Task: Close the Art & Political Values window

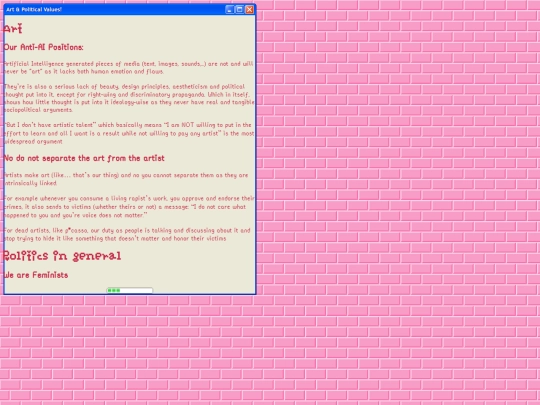Action: click(x=250, y=10)
